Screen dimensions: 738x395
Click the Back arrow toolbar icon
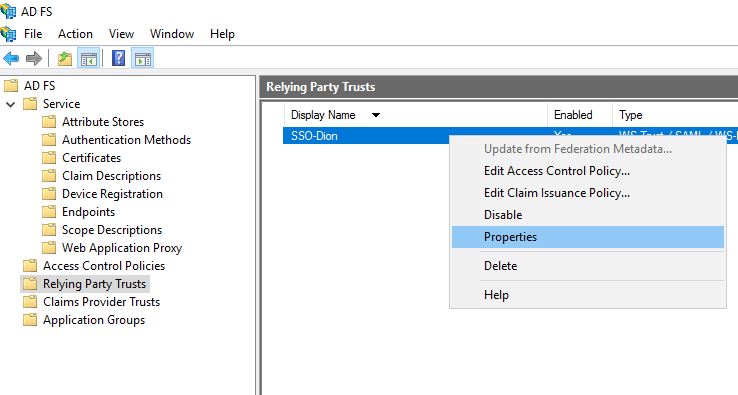point(11,59)
